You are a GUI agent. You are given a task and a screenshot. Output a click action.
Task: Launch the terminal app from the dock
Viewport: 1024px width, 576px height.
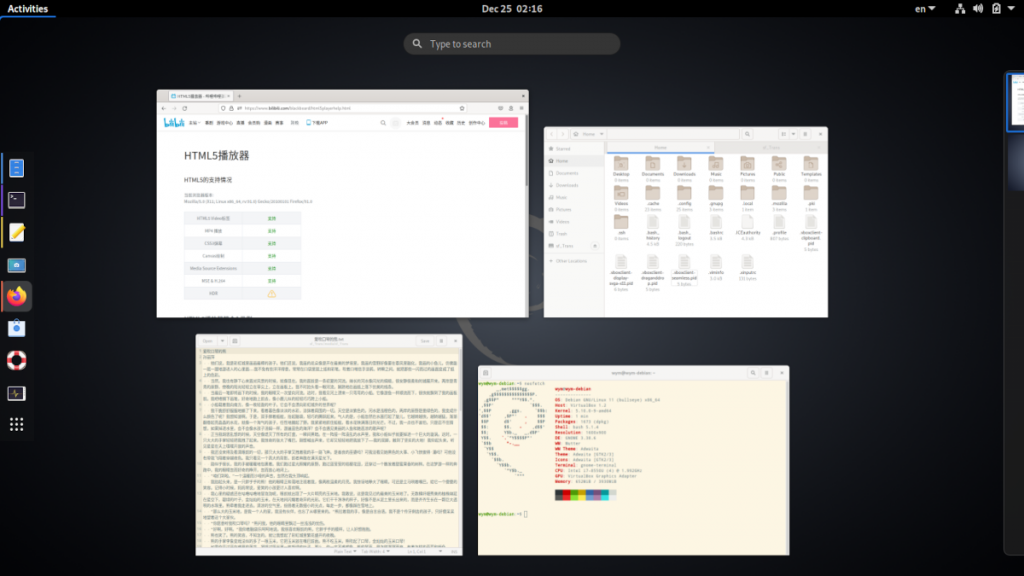[x=16, y=199]
